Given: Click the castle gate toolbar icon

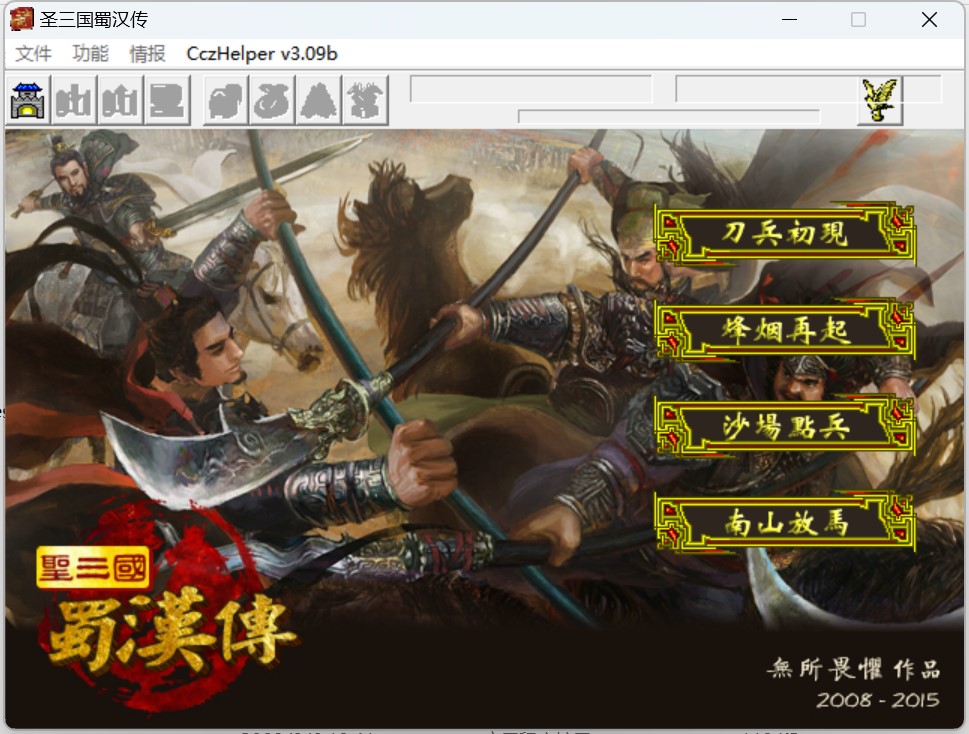Looking at the screenshot, I should (28, 100).
